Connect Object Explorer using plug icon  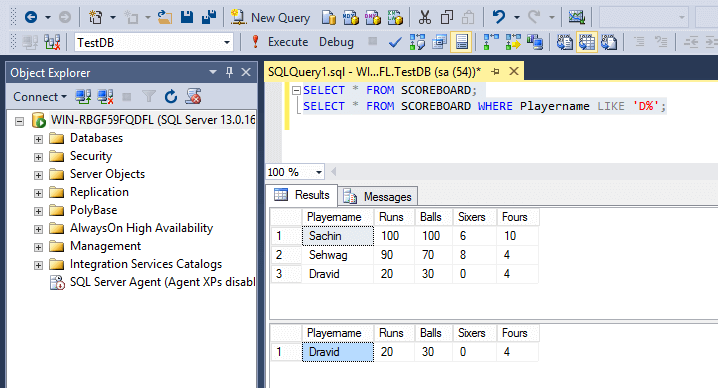pyautogui.click(x=83, y=97)
